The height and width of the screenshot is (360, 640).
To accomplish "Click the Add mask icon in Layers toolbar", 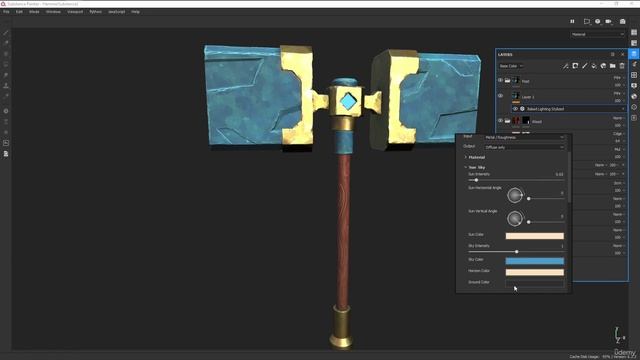I will pos(575,66).
